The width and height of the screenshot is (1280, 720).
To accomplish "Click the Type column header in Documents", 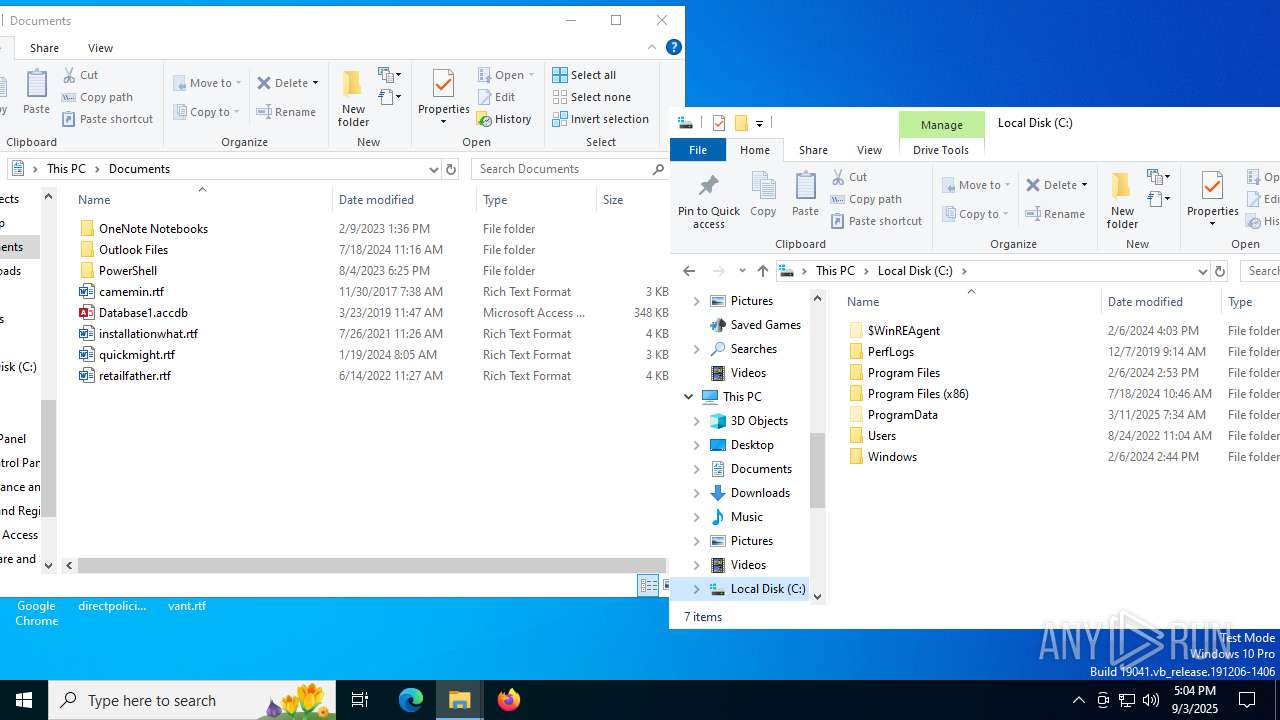I will 537,200.
